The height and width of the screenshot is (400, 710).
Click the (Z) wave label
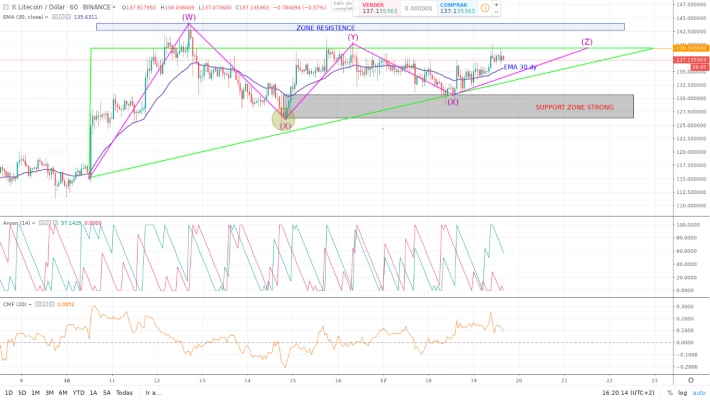tap(587, 42)
